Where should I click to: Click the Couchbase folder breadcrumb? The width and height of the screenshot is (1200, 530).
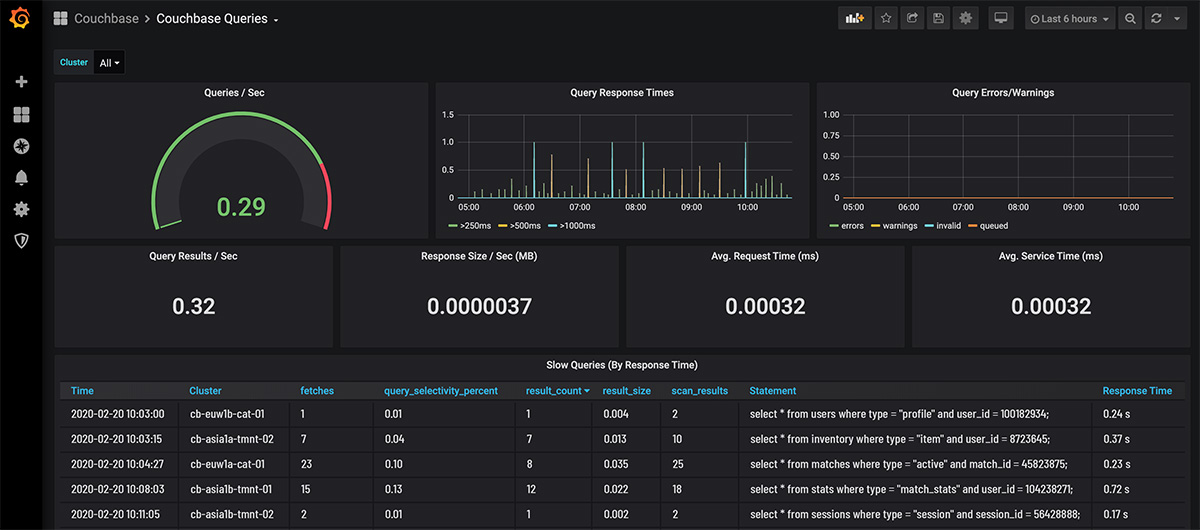pyautogui.click(x=106, y=18)
